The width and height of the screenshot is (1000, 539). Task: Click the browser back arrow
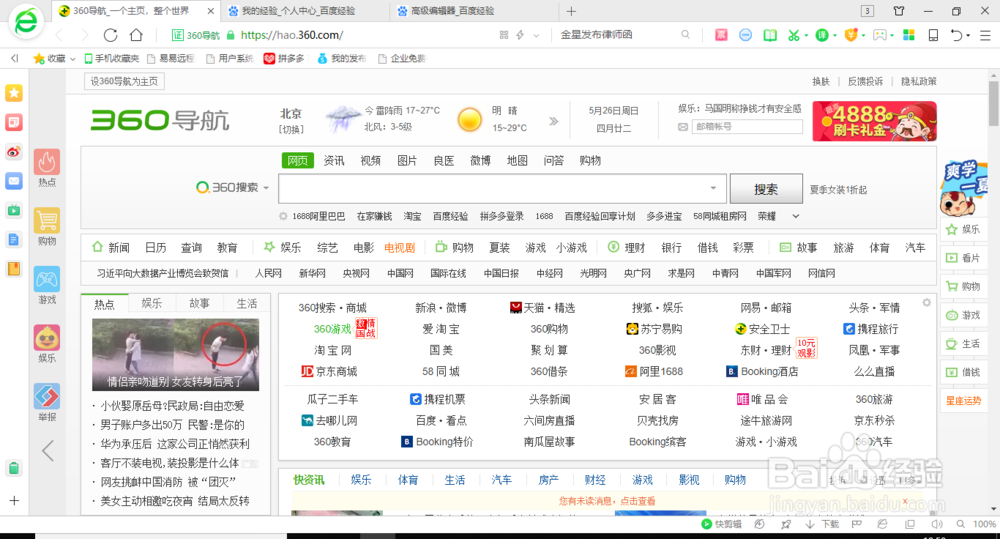point(59,35)
